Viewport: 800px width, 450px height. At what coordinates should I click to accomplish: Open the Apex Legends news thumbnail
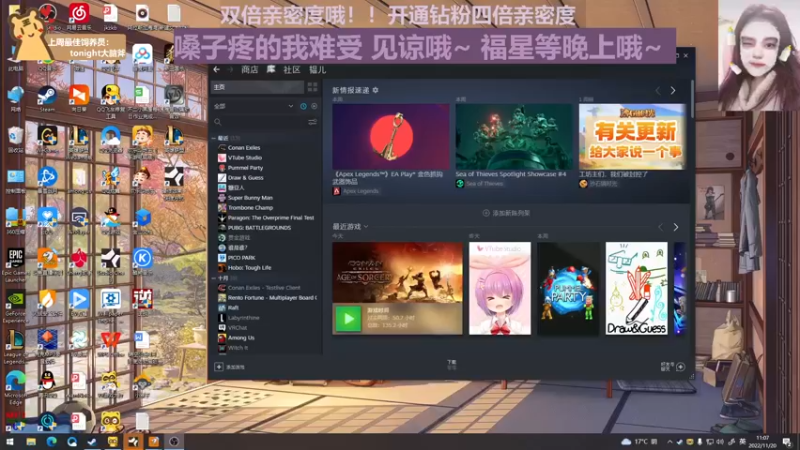pyautogui.click(x=391, y=137)
